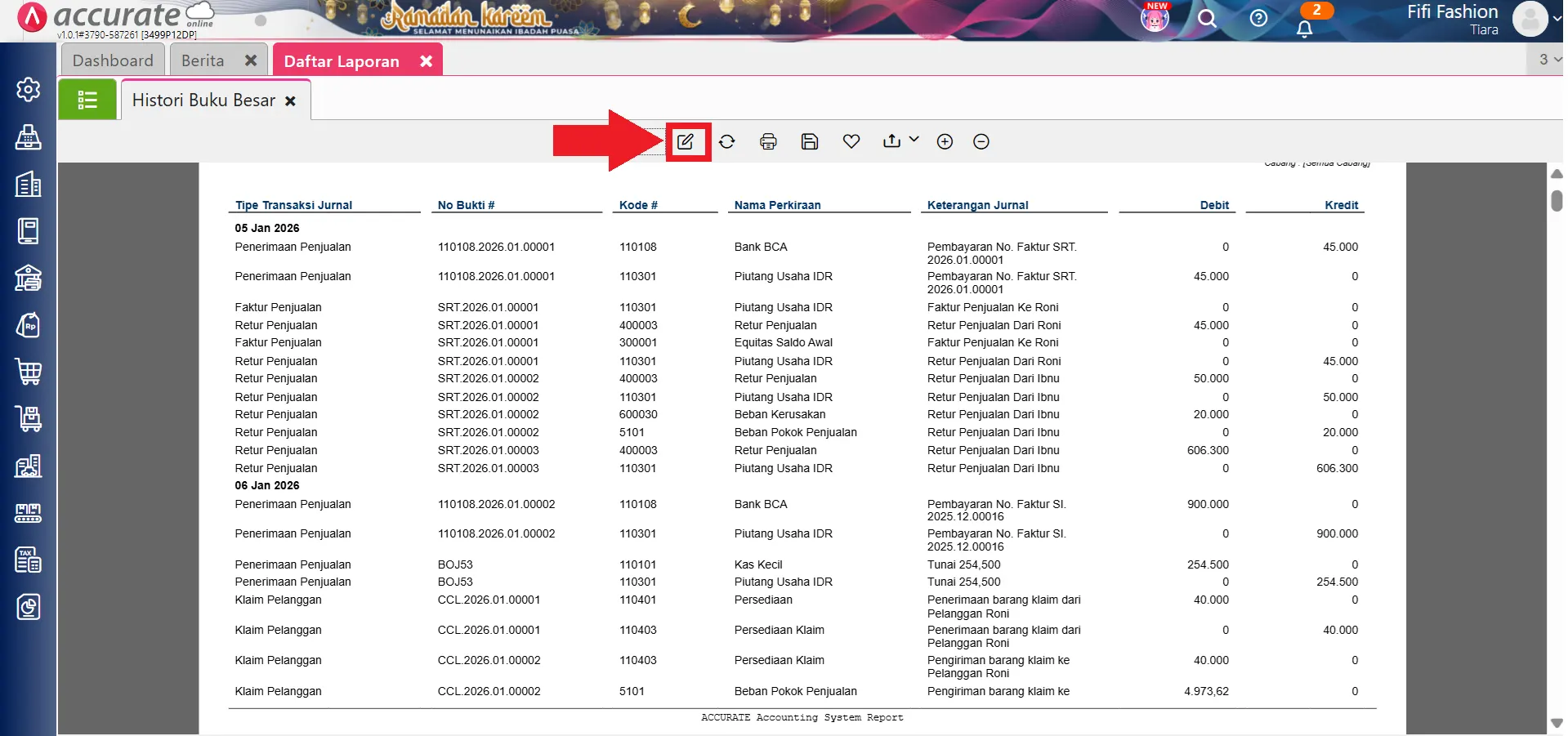Click the report vertical scrollbar down arrow
The height and width of the screenshot is (736, 1568).
[1557, 723]
